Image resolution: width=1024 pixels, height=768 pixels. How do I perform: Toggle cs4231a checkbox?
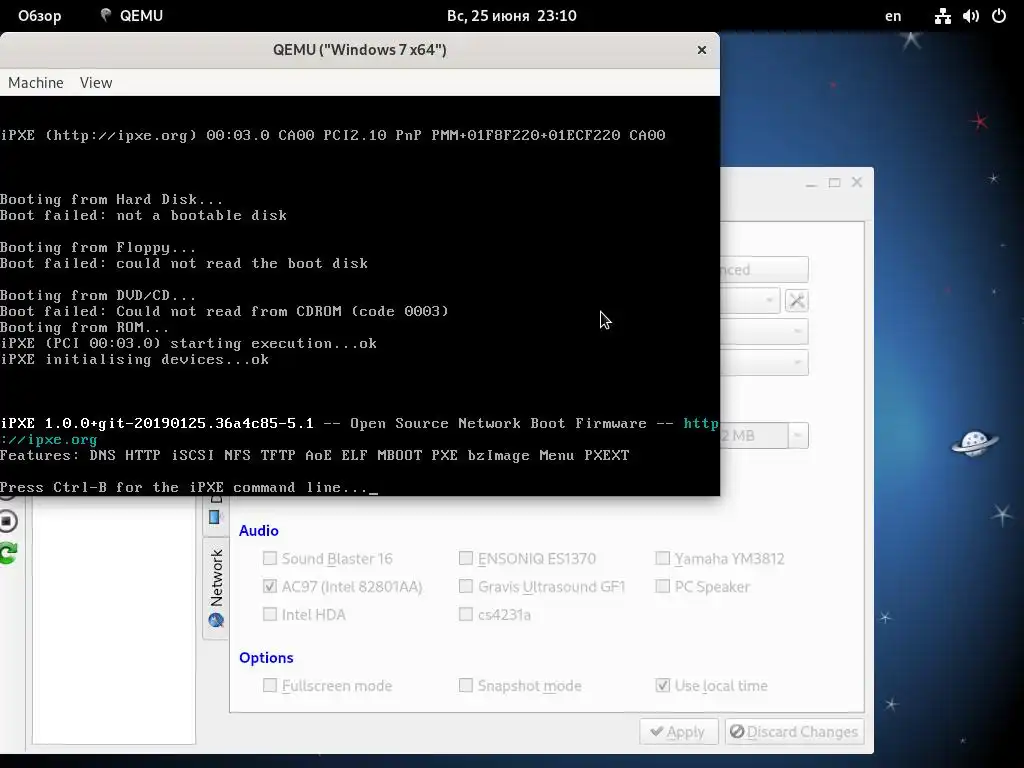click(x=466, y=615)
